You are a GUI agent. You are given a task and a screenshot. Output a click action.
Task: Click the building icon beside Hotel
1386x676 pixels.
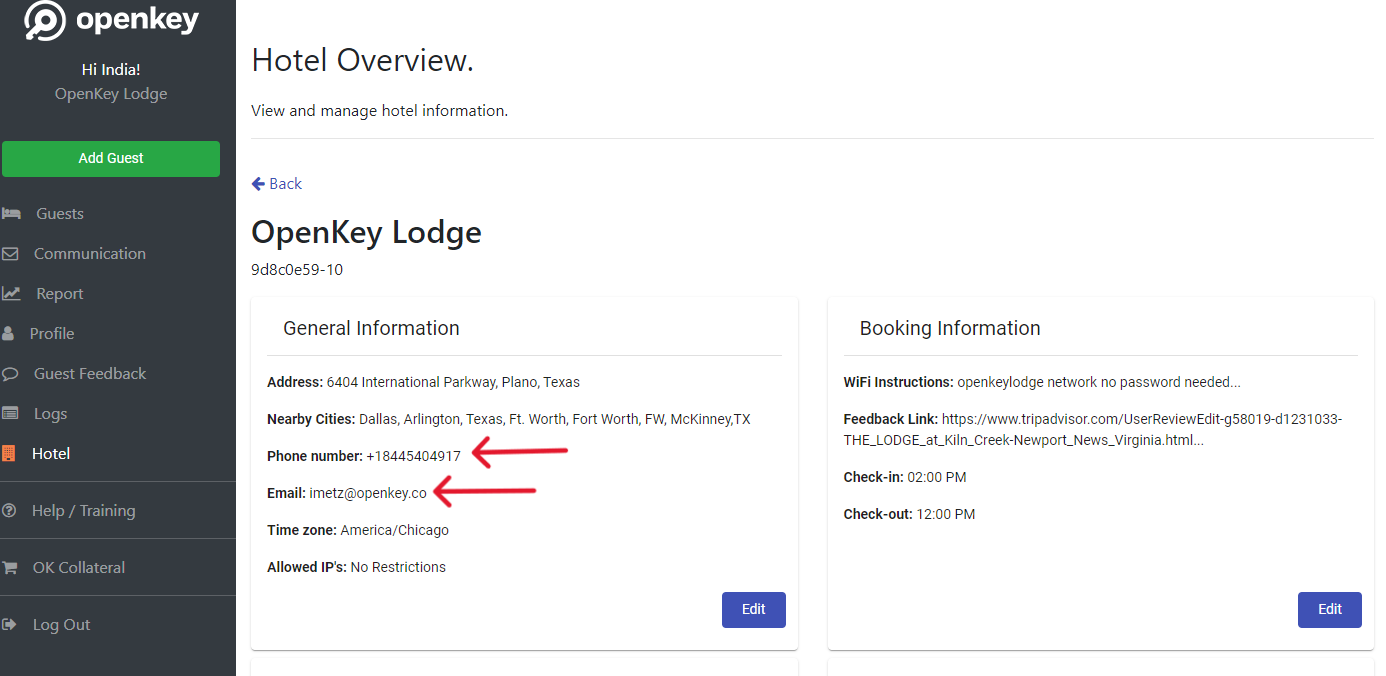click(9, 454)
